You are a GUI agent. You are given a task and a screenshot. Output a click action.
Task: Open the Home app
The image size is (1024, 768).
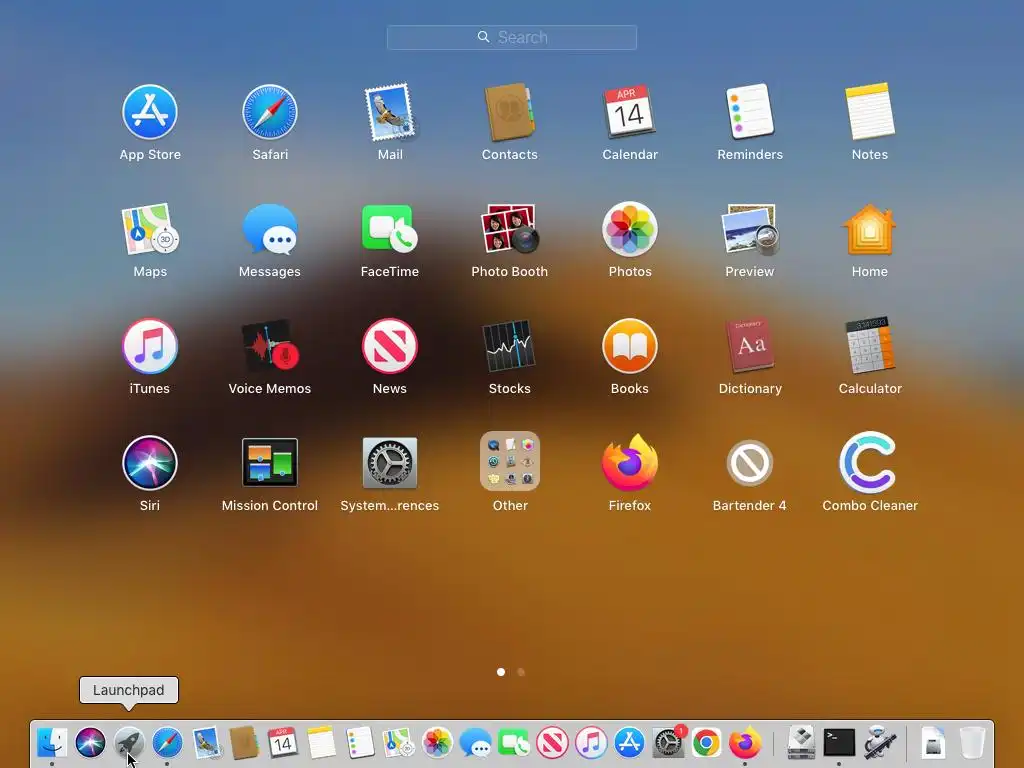coord(870,229)
